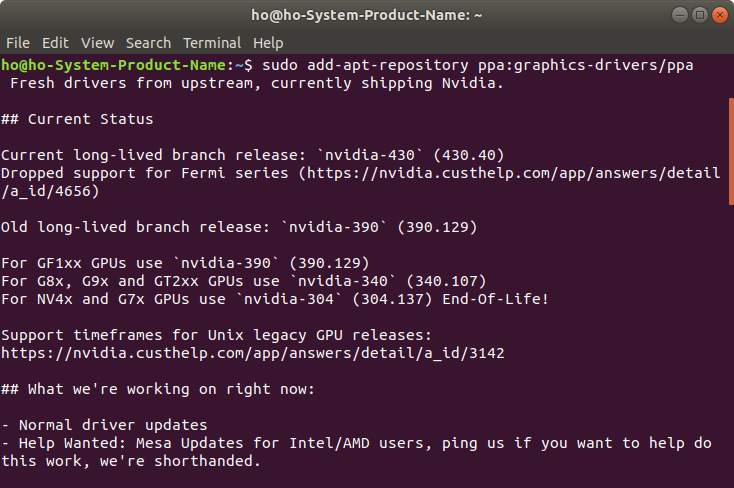Screen dimensions: 734x488
Task: Open the File menu
Action: click(x=18, y=43)
